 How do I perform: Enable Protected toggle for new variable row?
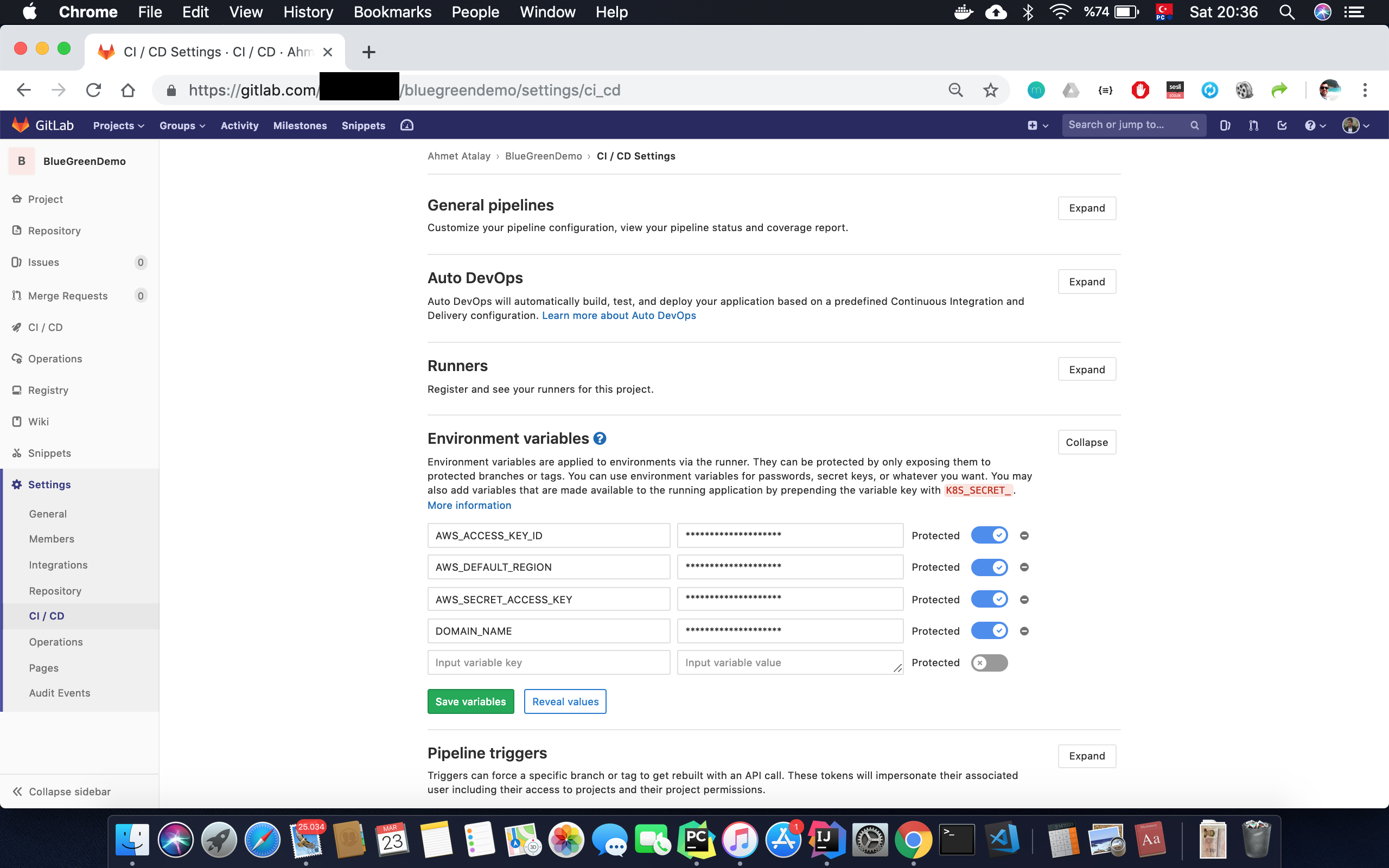[989, 662]
